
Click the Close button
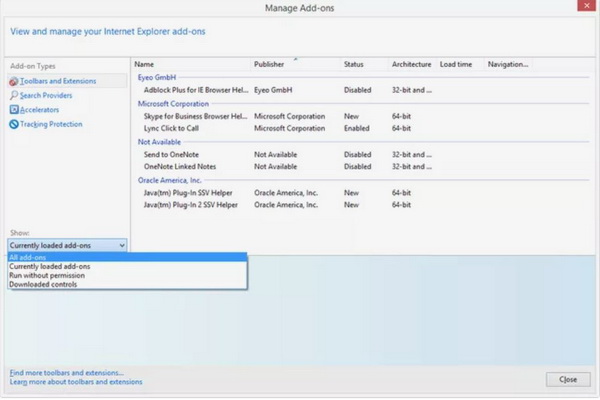(568, 379)
